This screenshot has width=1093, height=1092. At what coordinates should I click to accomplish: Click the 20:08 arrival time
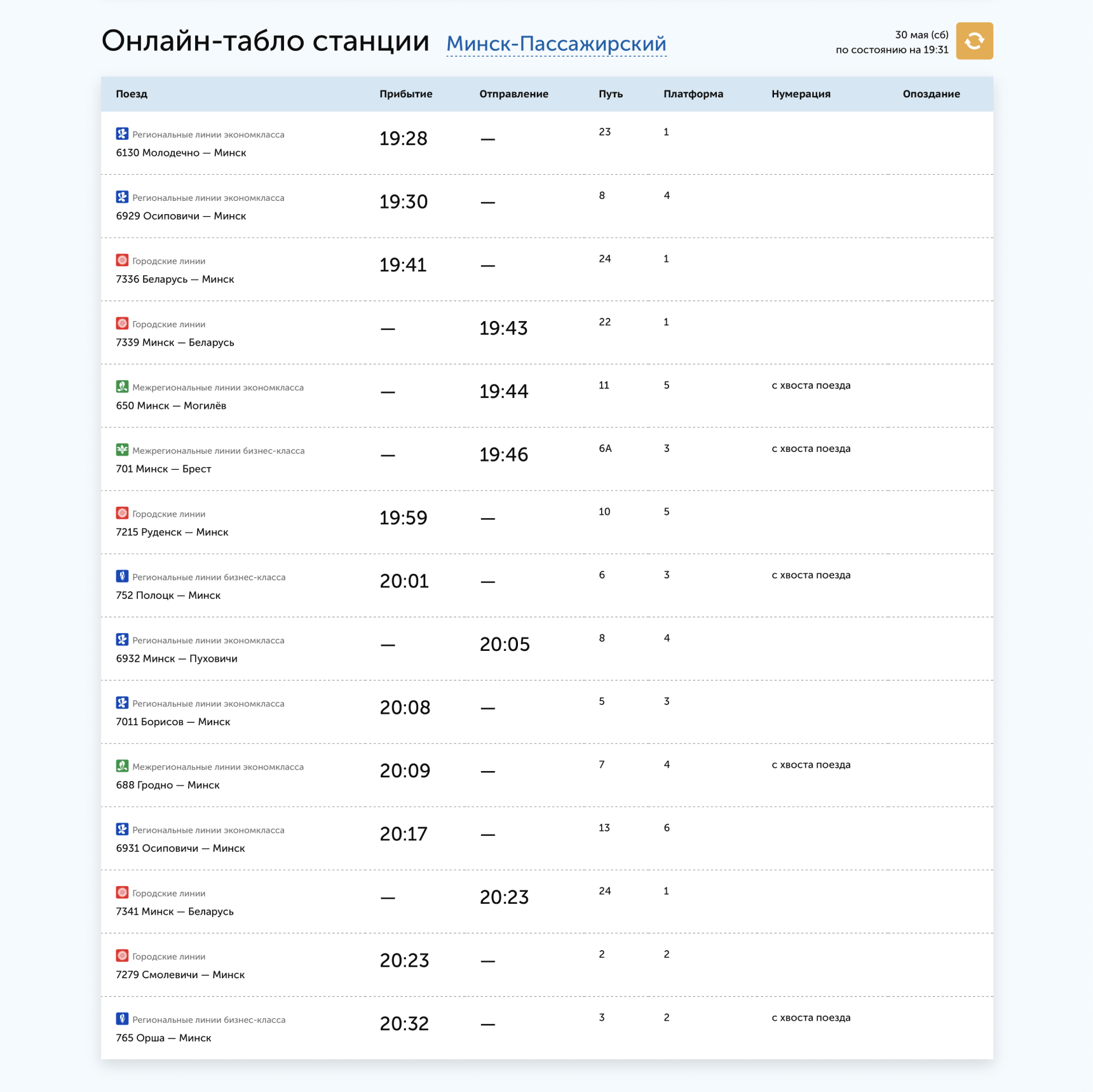coord(405,708)
